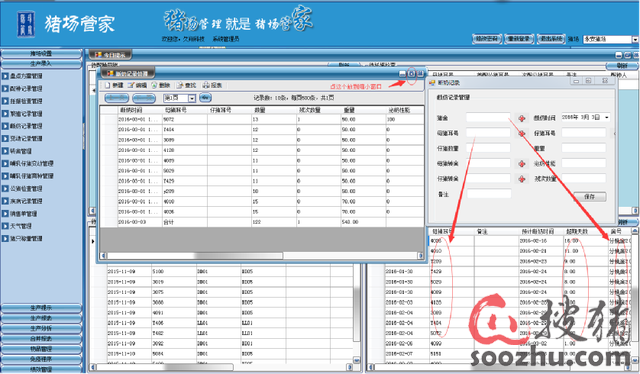The height and width of the screenshot is (374, 640).
Task: Click the 删除 (delete) toolbar icon
Action: (x=154, y=85)
